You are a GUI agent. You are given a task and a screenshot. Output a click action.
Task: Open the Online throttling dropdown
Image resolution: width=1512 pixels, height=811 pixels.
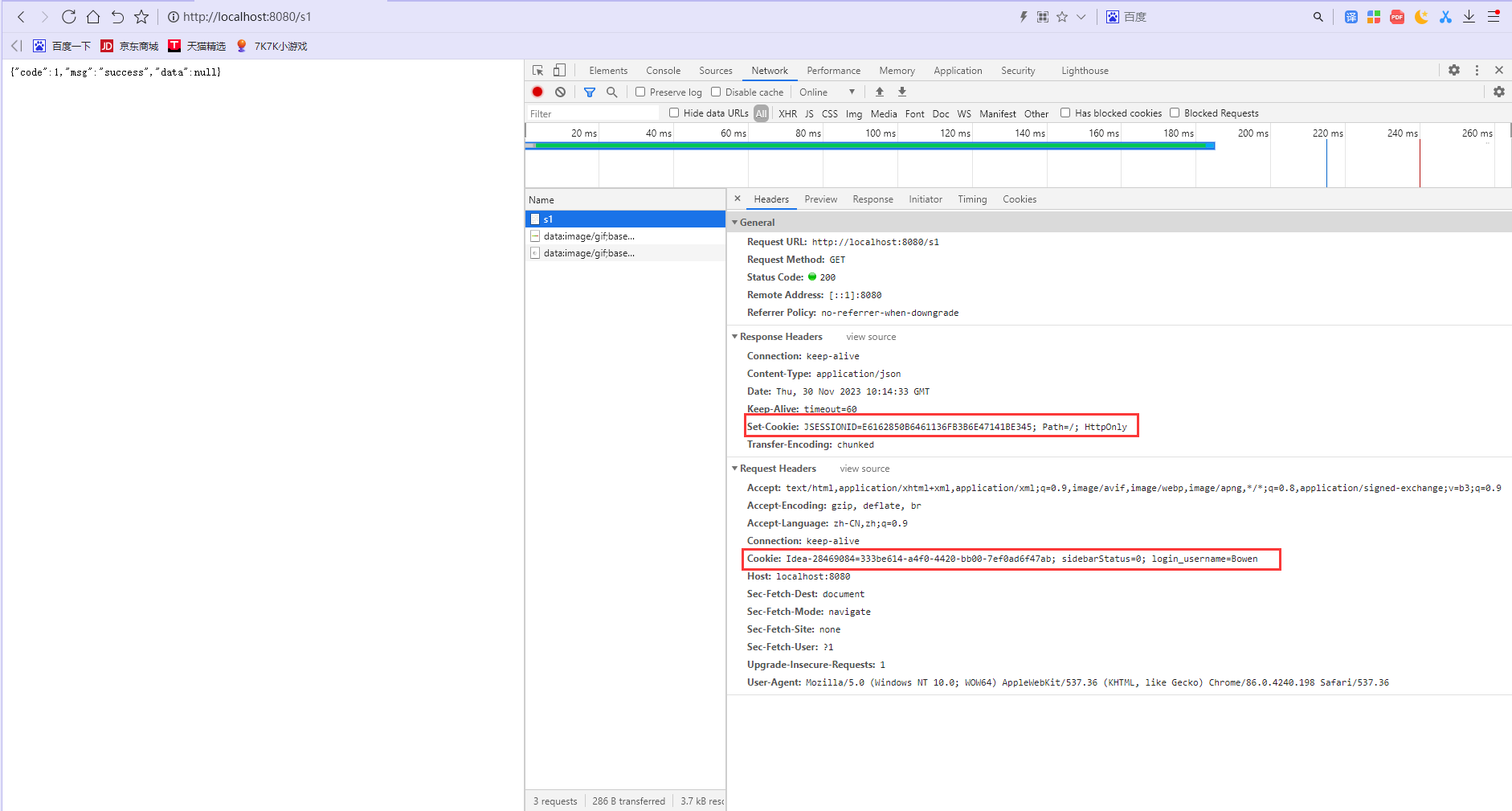point(828,92)
